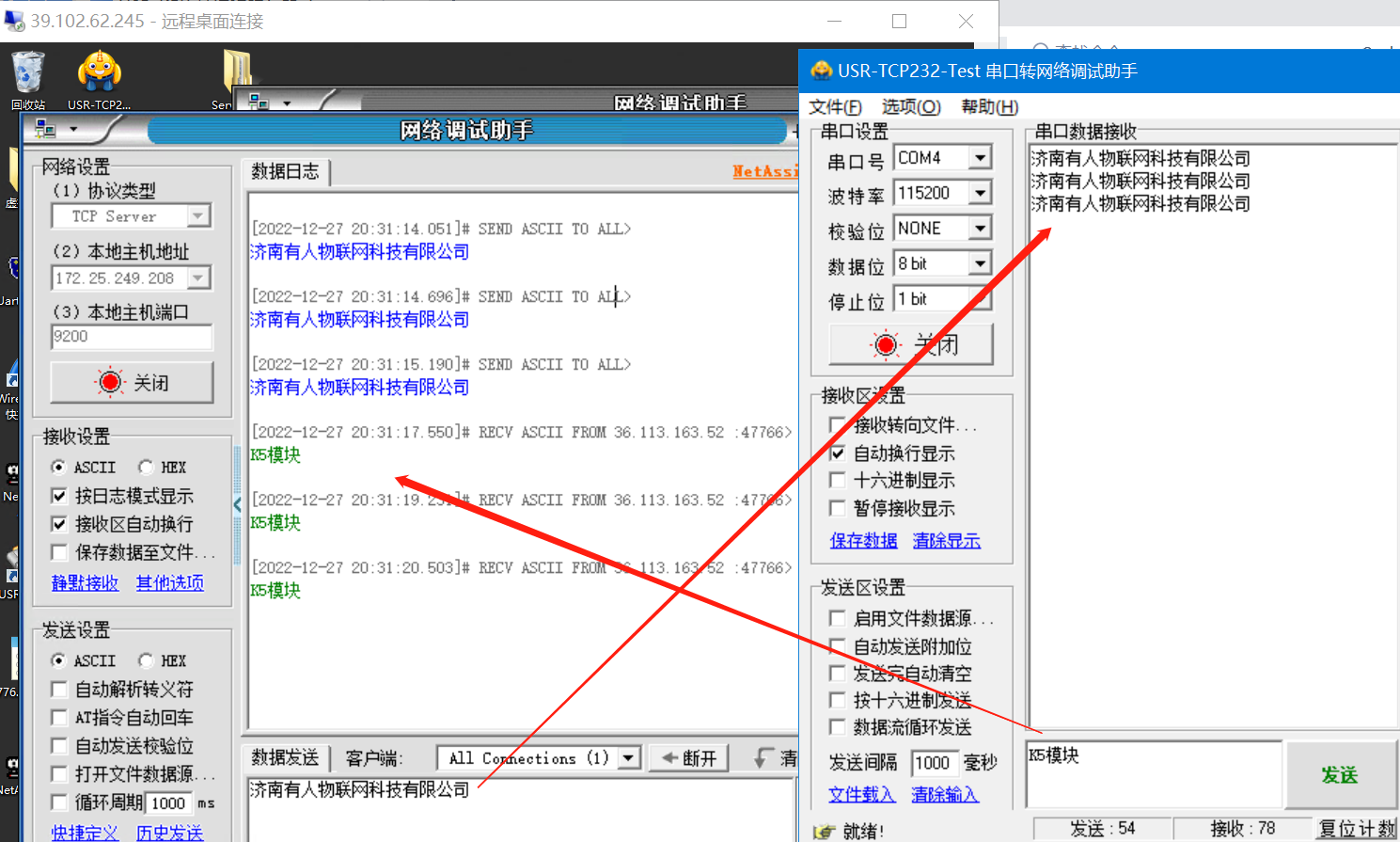Click the 本地主机端口 field showing 9200

click(131, 337)
